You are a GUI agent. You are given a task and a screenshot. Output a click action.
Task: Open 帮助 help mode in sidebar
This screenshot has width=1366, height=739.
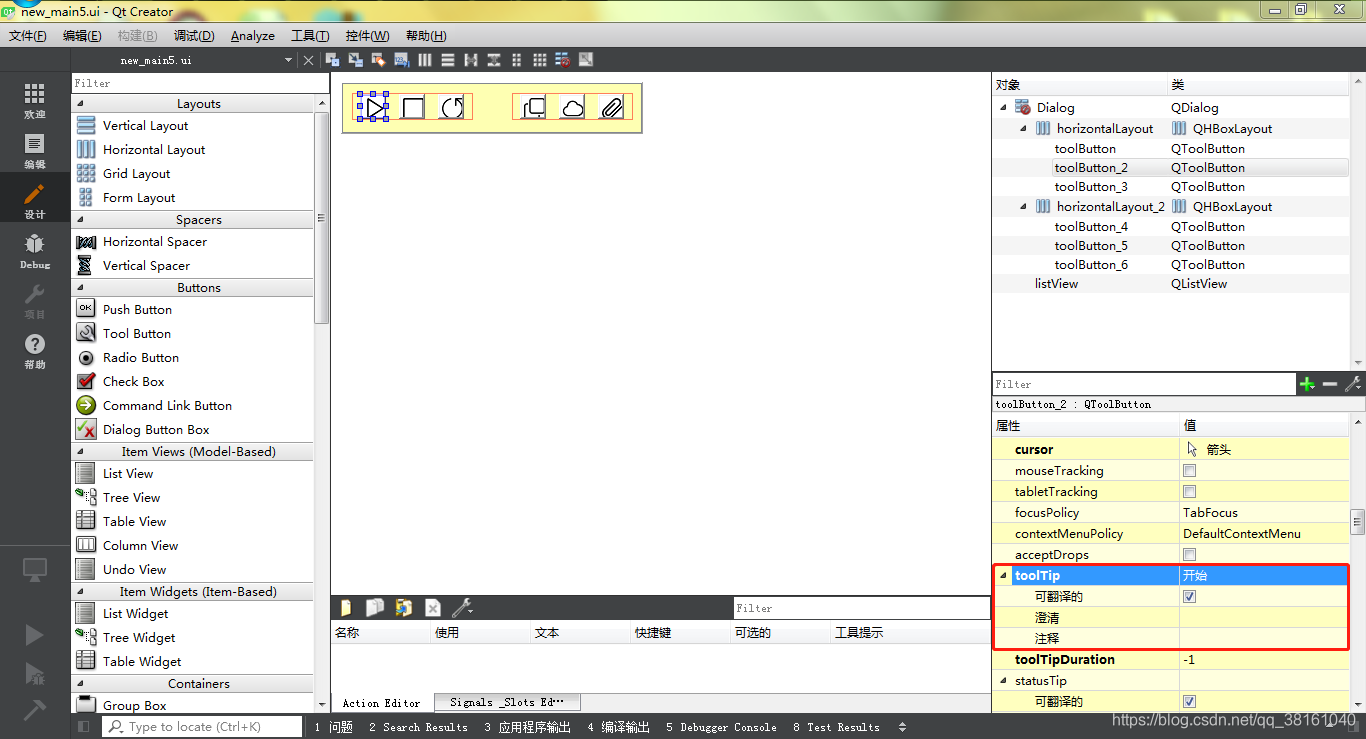tap(35, 351)
